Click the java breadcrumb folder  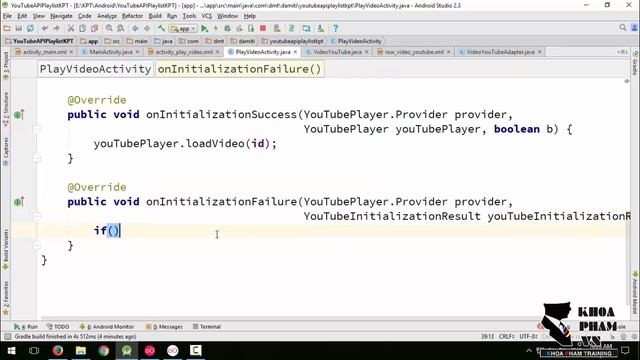(x=163, y=41)
